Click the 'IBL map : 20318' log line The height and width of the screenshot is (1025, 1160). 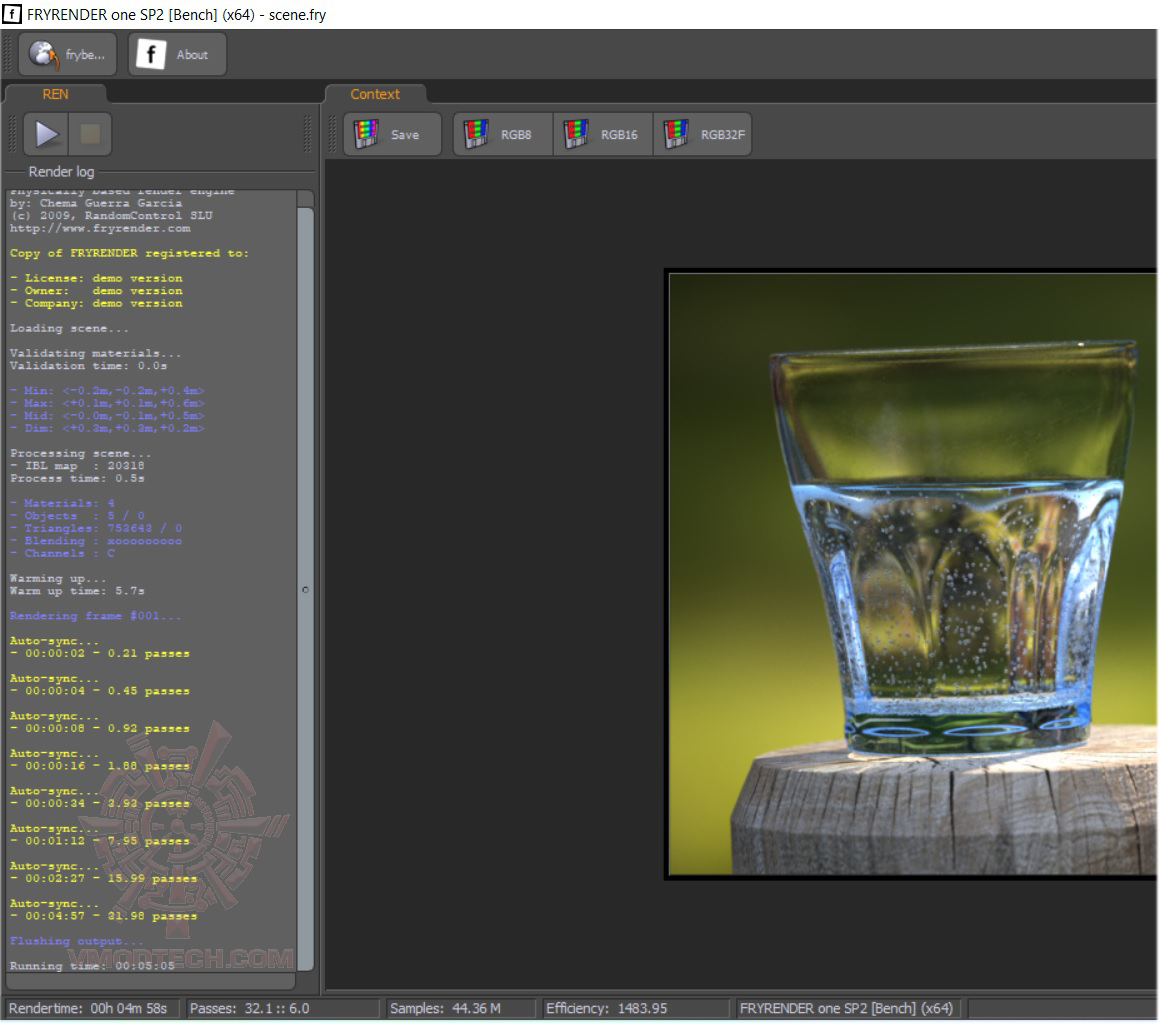pos(78,466)
